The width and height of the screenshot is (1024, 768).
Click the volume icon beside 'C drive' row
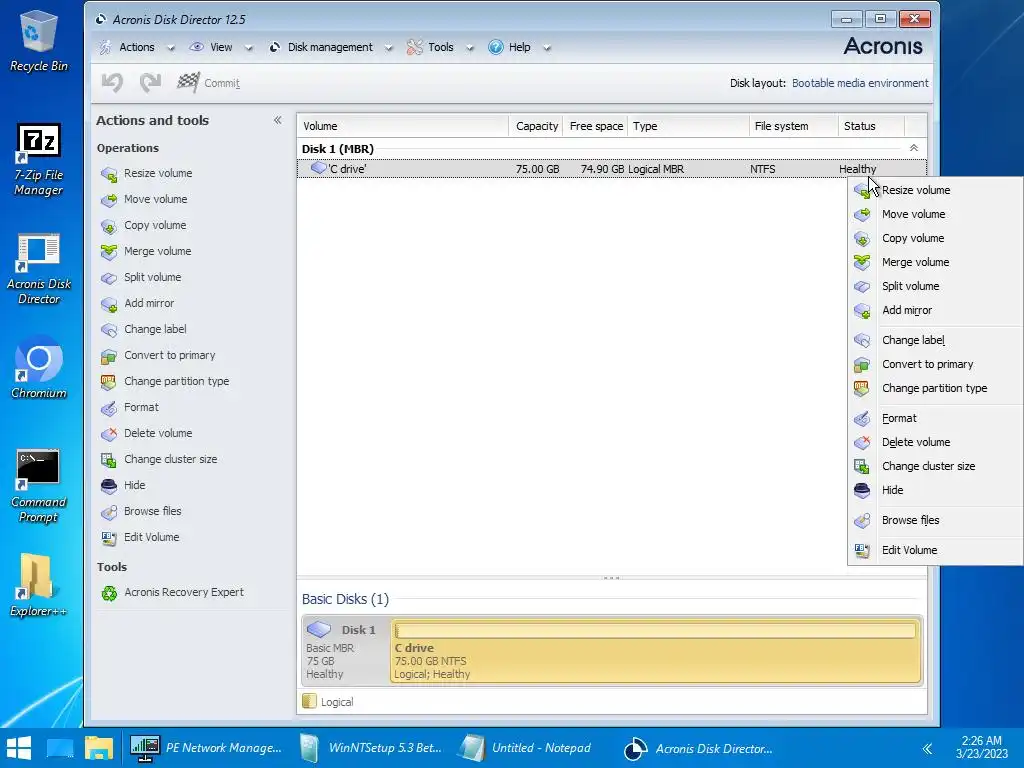(x=319, y=168)
